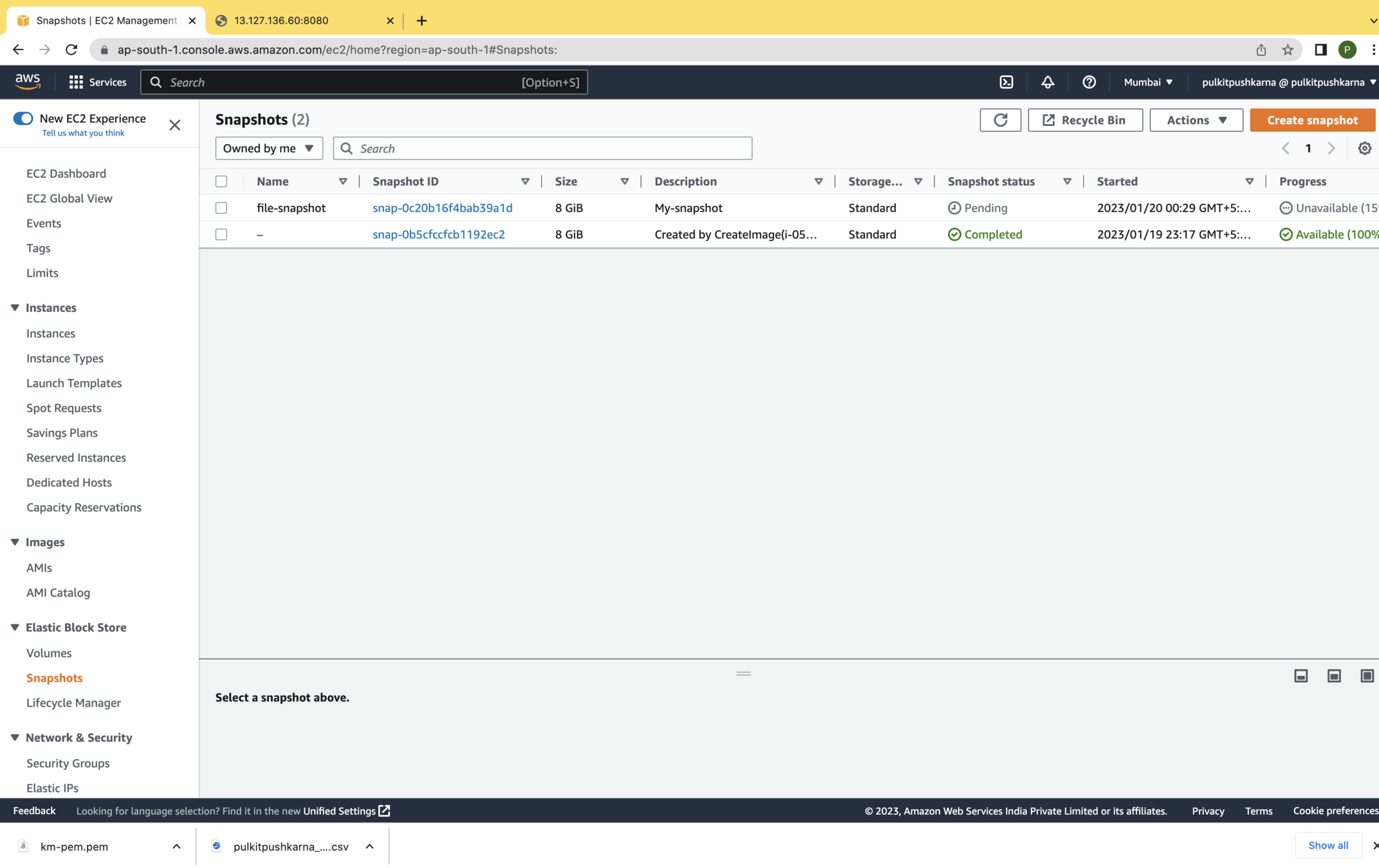This screenshot has width=1379, height=868.
Task: Open the notifications bell icon
Action: pos(1047,82)
